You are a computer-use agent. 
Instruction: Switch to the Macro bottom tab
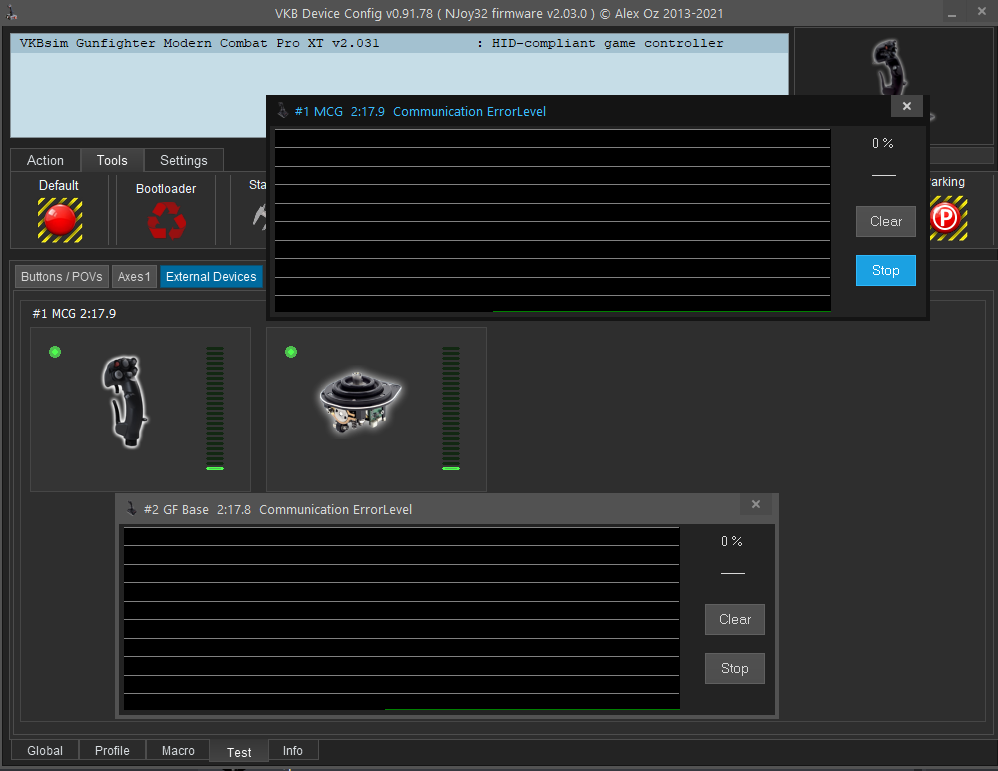pyautogui.click(x=178, y=751)
